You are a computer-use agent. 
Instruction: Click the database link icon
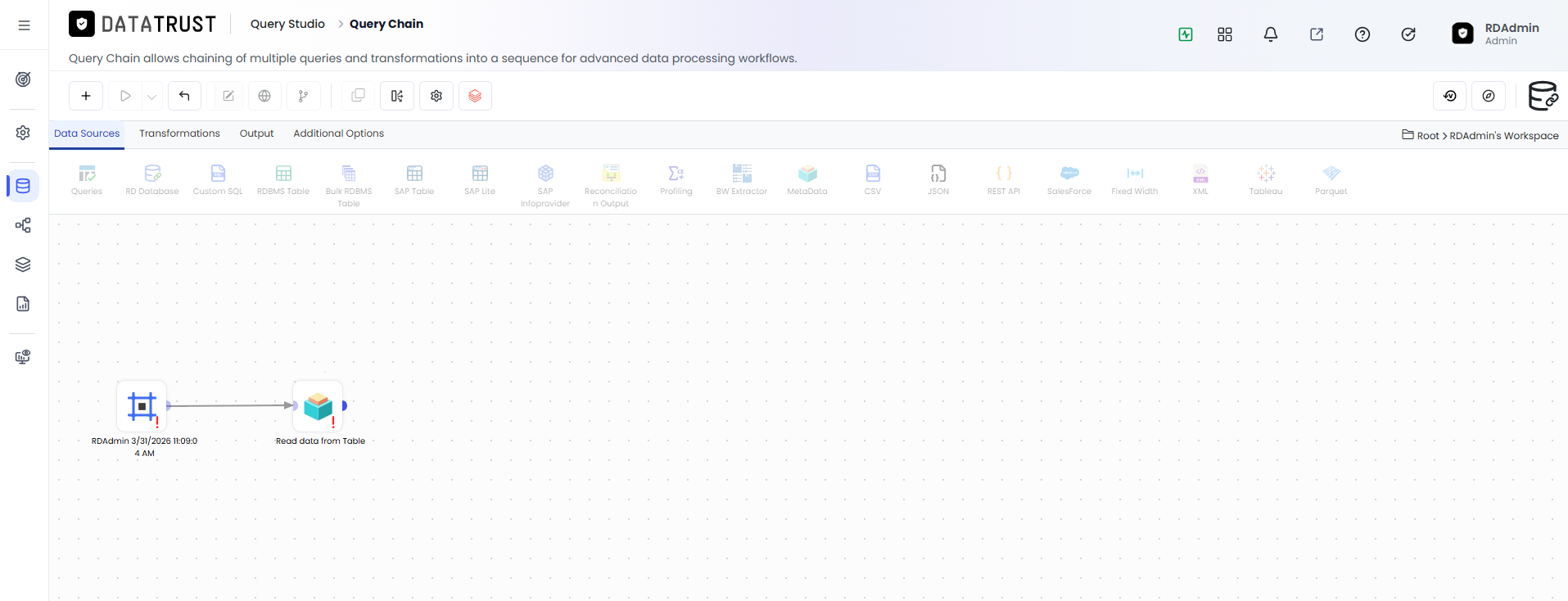click(1543, 96)
